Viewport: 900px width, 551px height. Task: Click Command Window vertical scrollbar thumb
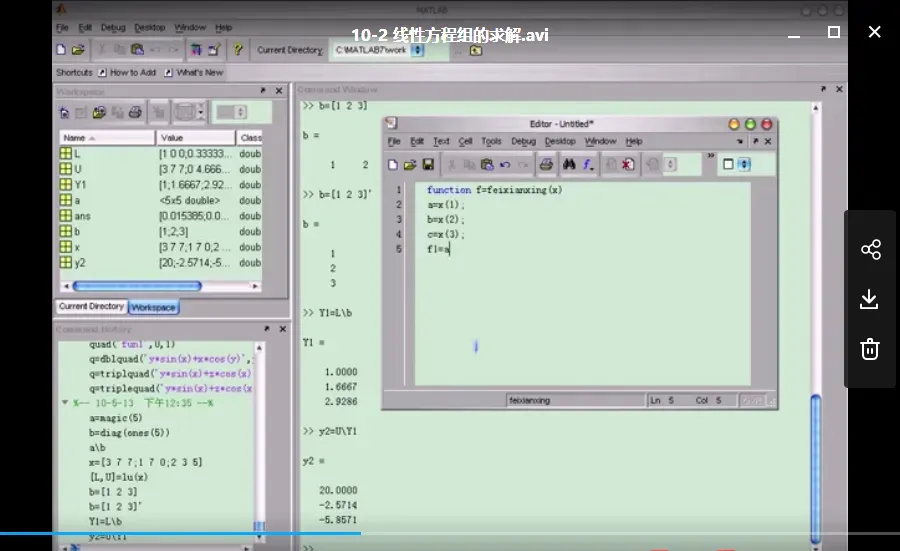[x=816, y=468]
